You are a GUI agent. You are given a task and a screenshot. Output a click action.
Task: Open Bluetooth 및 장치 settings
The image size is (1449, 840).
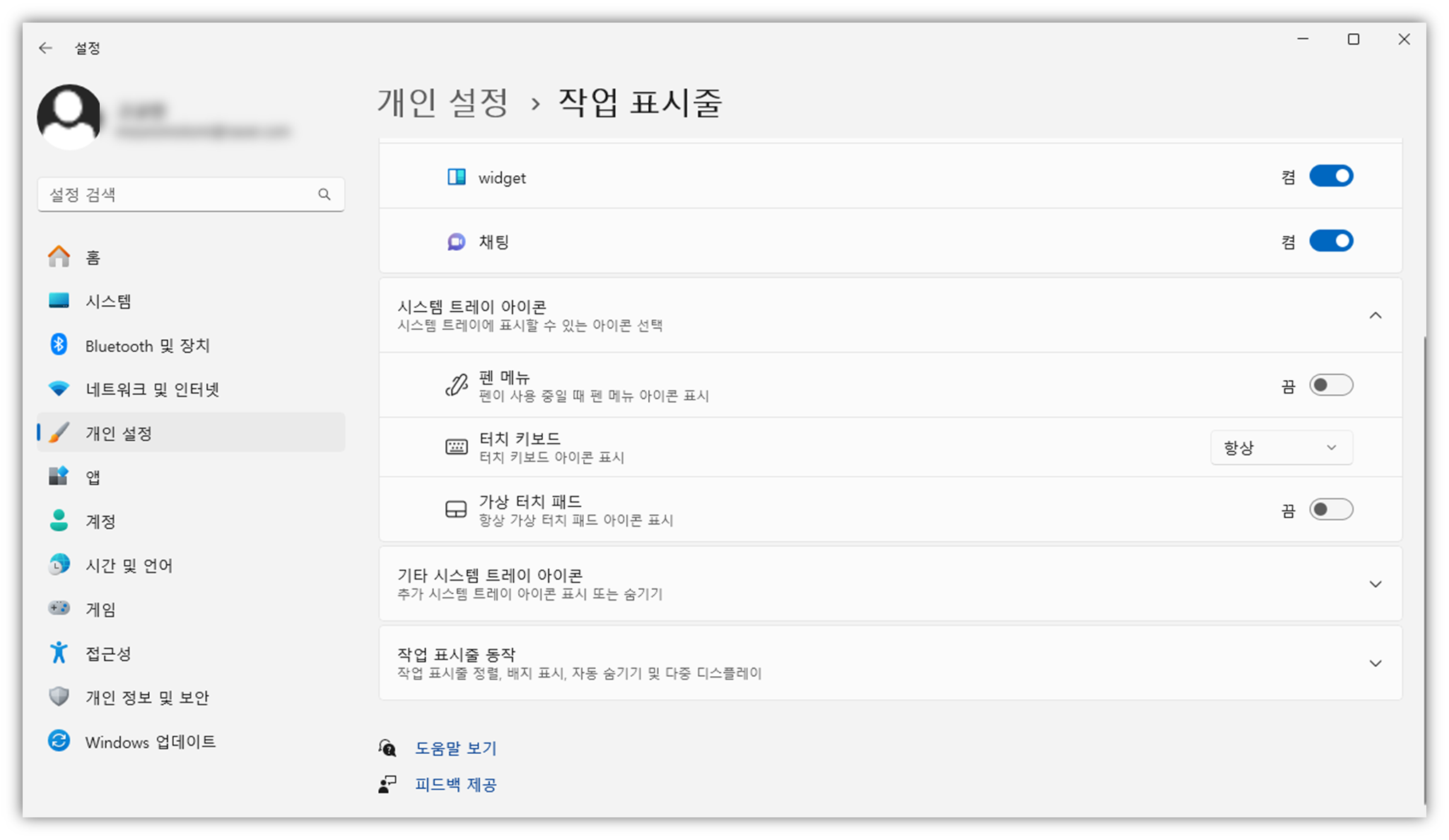[x=147, y=345]
